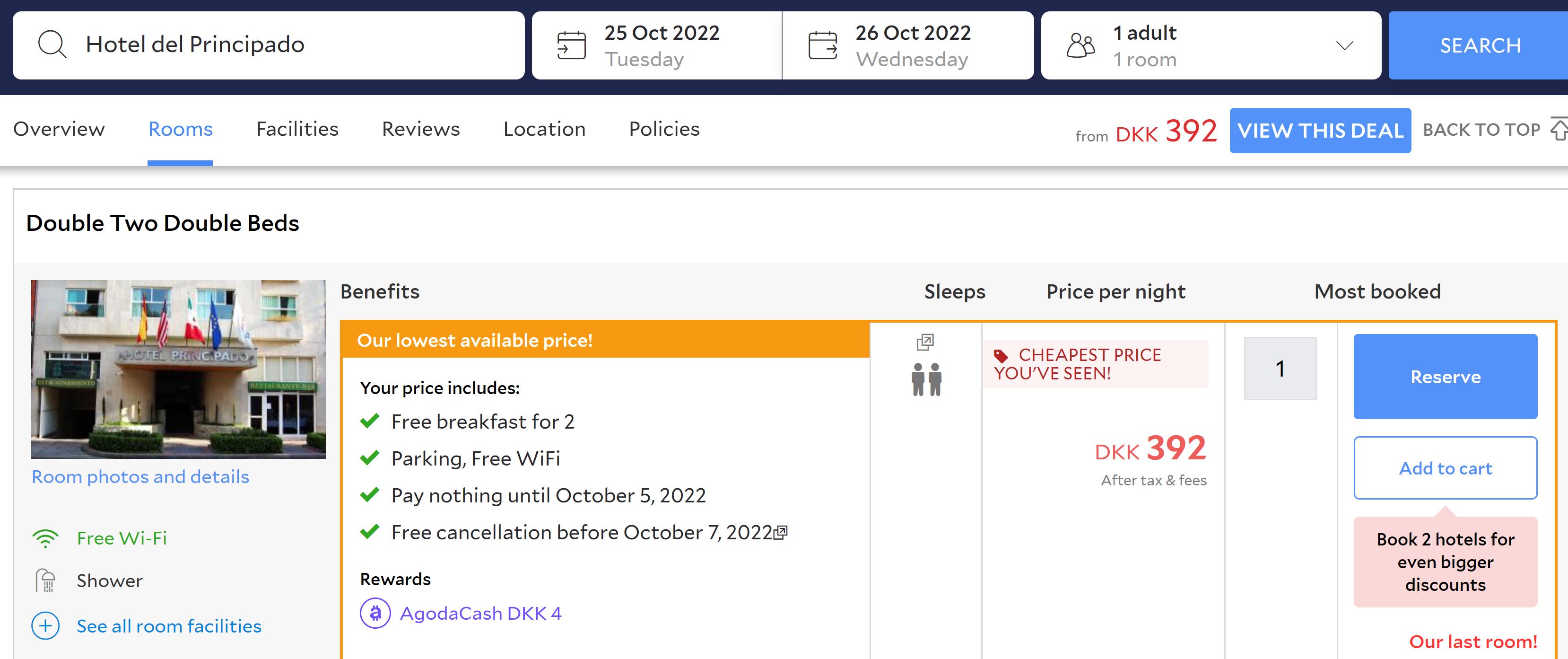
Task: Reserve the Double Two Double Beds room
Action: (1446, 377)
